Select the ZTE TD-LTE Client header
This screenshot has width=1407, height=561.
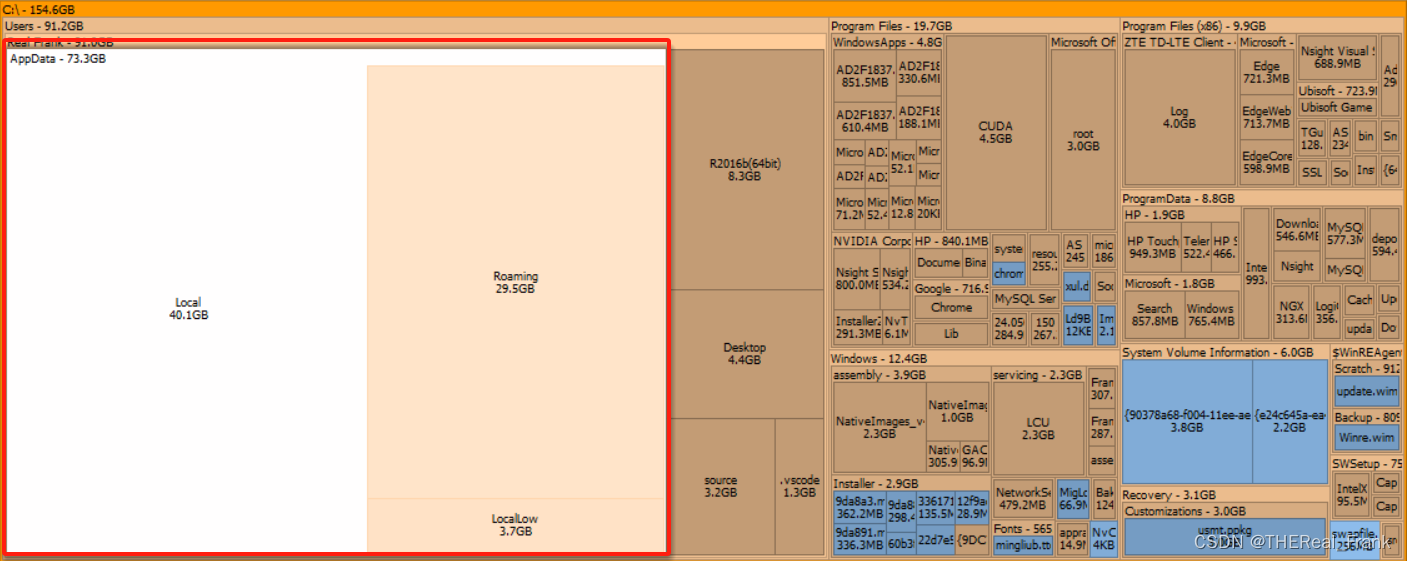pos(1178,43)
